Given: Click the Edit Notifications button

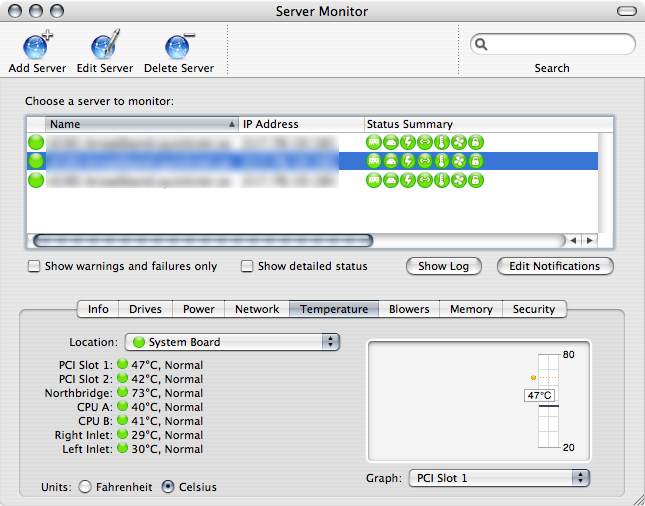Looking at the screenshot, I should 555,266.
